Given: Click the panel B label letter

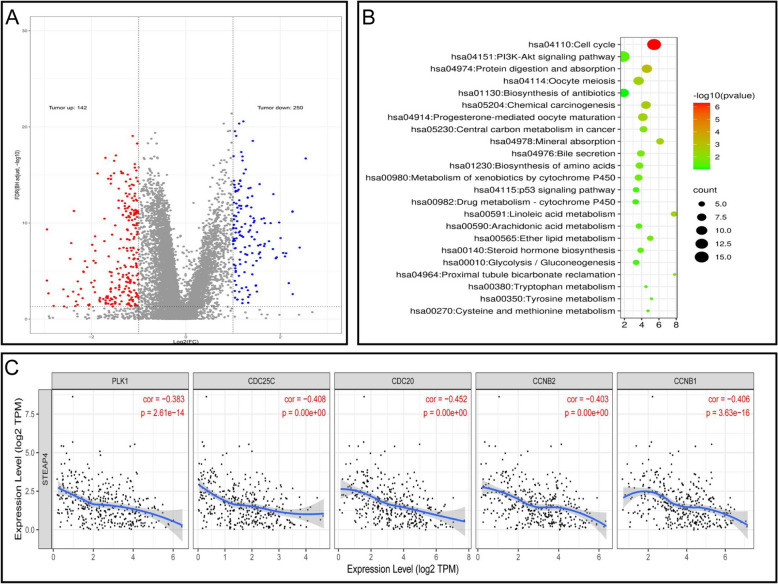Looking at the screenshot, I should coord(369,18).
